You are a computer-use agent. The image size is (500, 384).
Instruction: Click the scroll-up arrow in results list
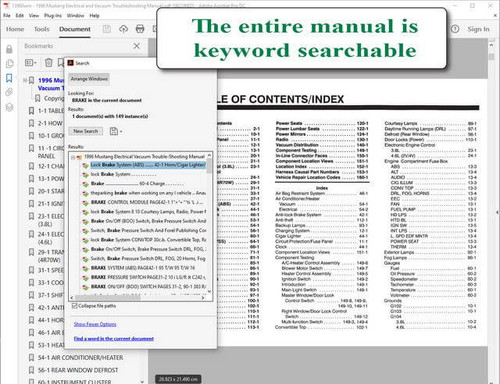(x=209, y=155)
